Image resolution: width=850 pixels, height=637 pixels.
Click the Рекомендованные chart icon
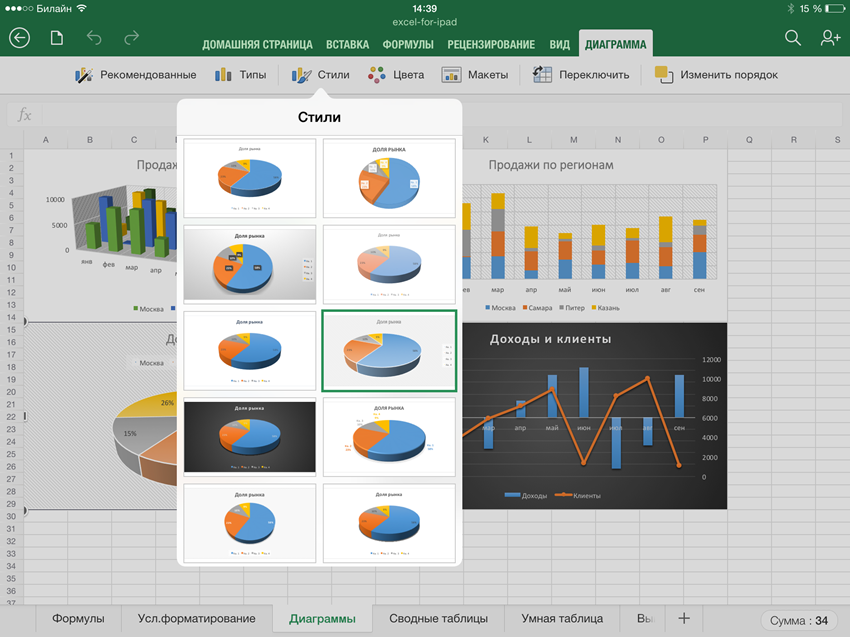[84, 75]
